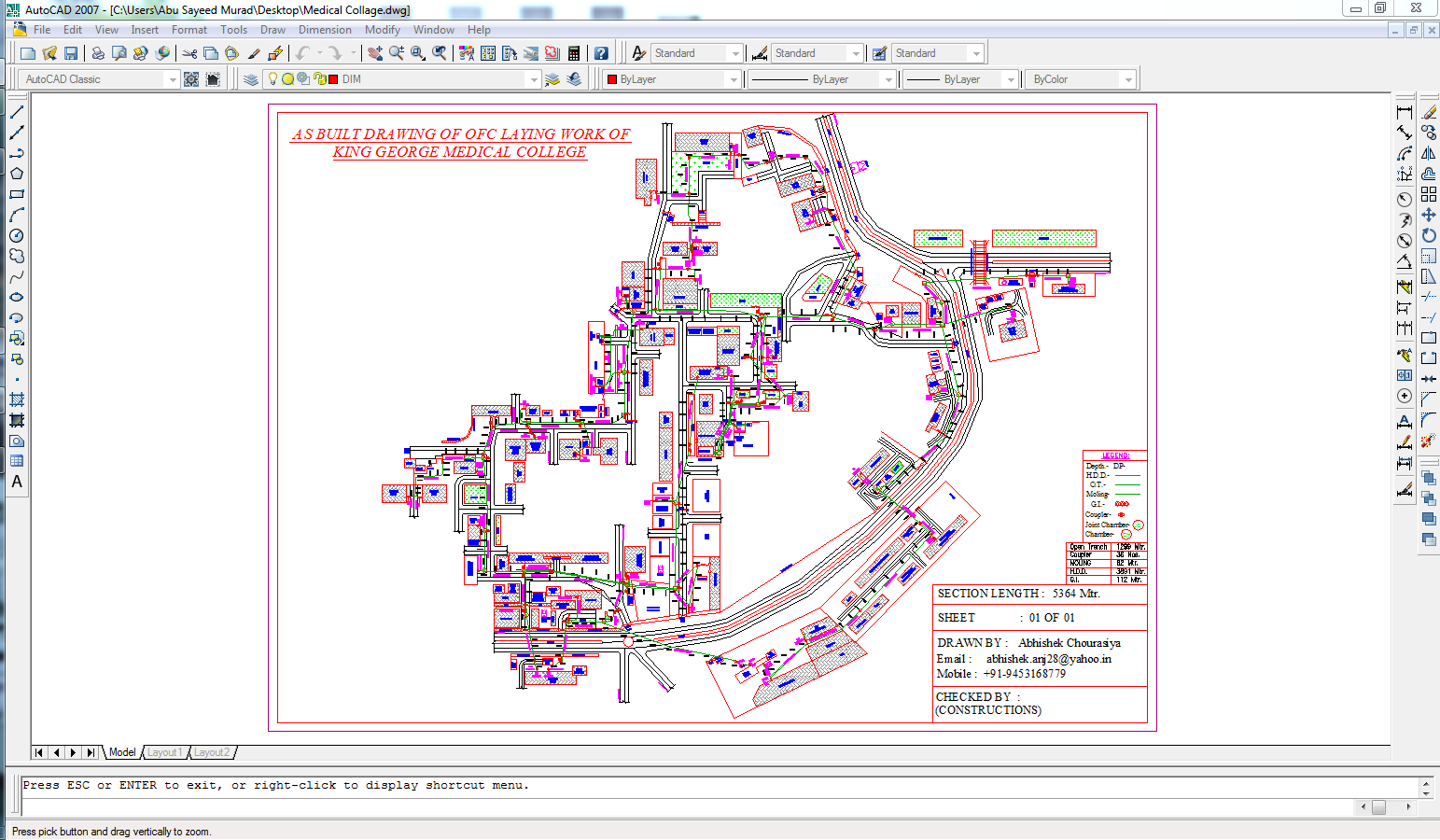The height and width of the screenshot is (840, 1440).
Task: Click the Move modify tool
Action: point(1429,215)
